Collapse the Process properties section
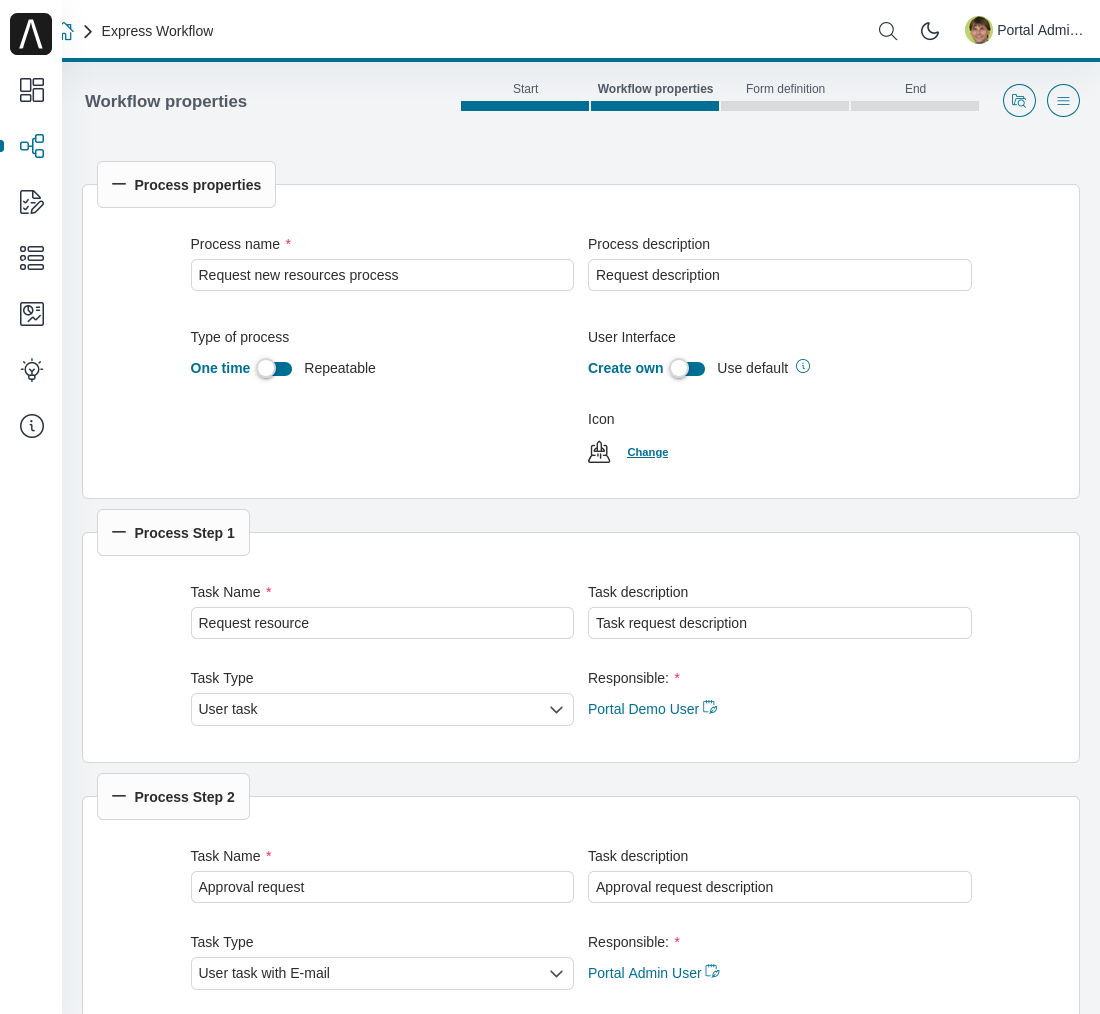 (119, 184)
